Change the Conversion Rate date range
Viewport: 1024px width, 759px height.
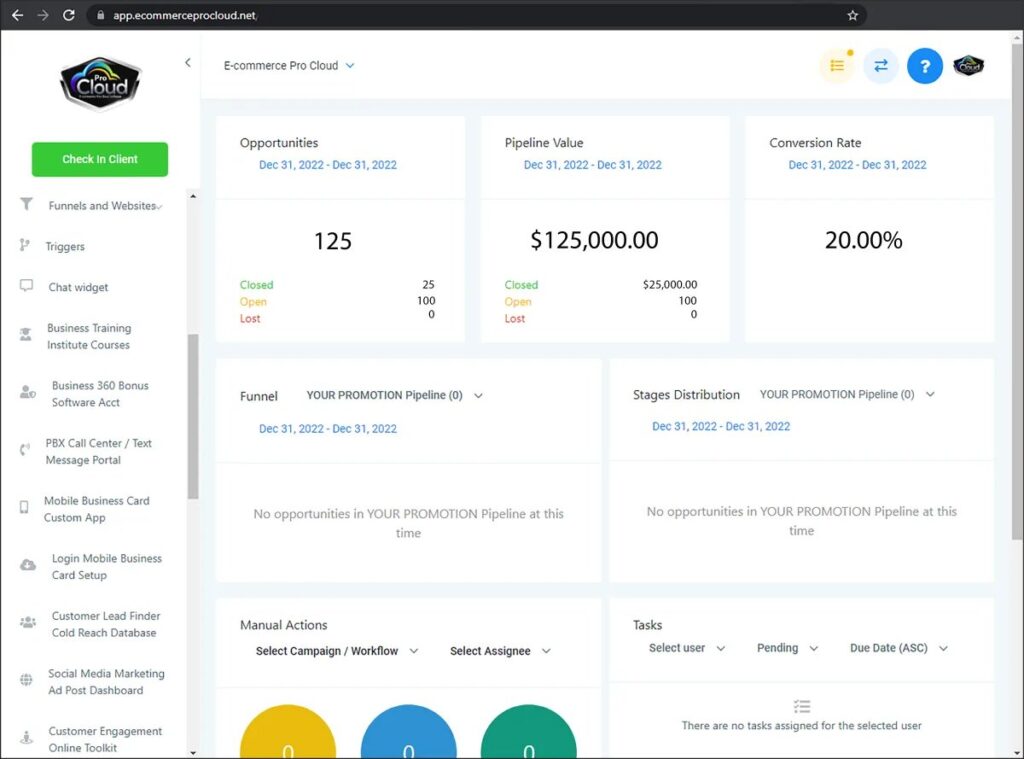(x=857, y=165)
